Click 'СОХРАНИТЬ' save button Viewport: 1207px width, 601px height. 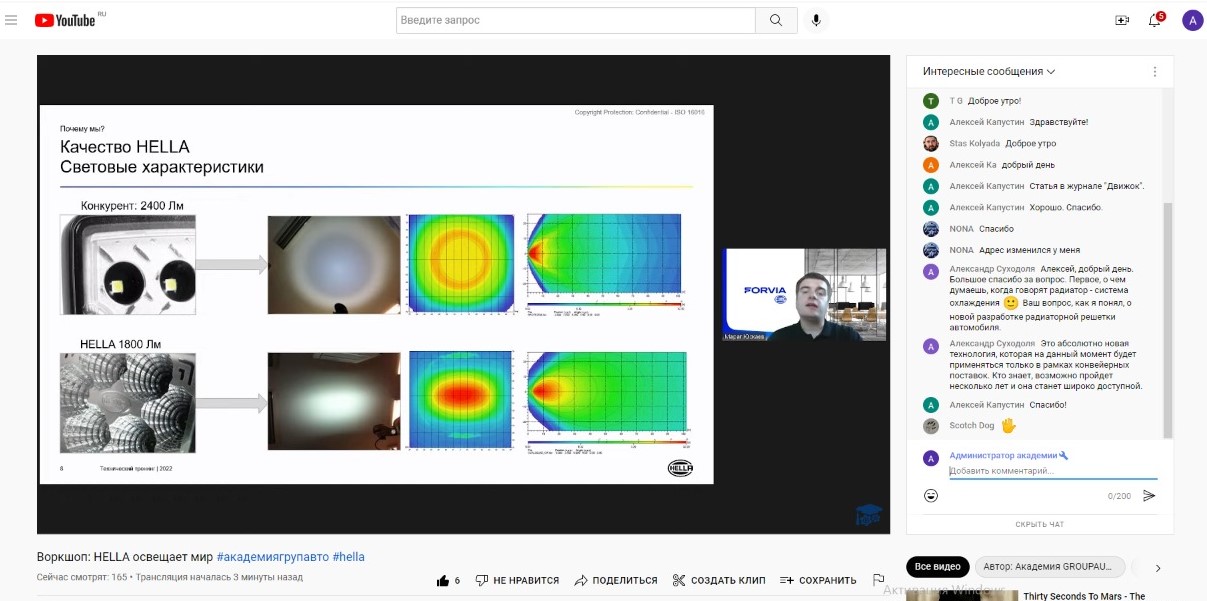pos(818,580)
